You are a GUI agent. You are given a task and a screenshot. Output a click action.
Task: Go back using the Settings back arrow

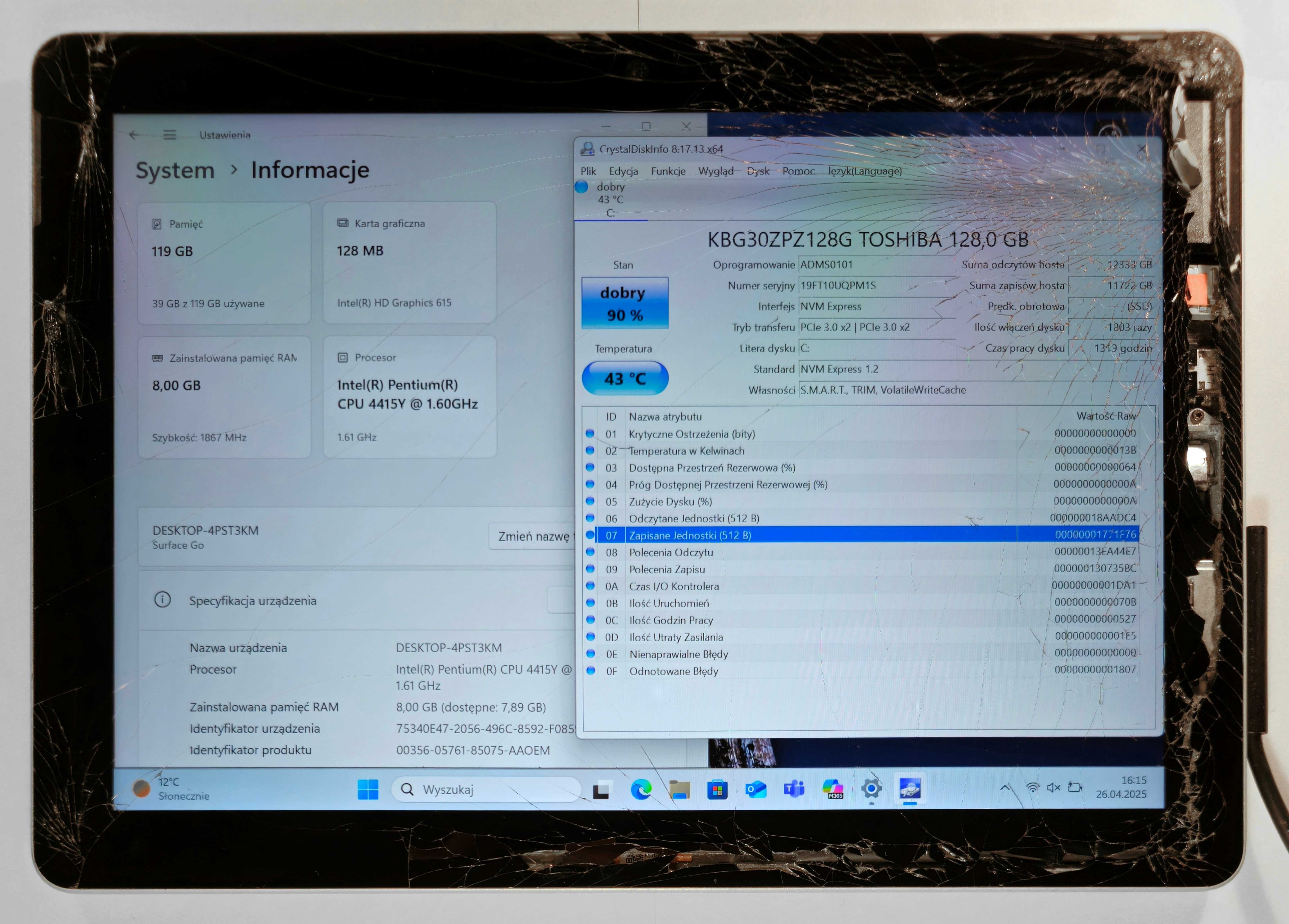134,135
